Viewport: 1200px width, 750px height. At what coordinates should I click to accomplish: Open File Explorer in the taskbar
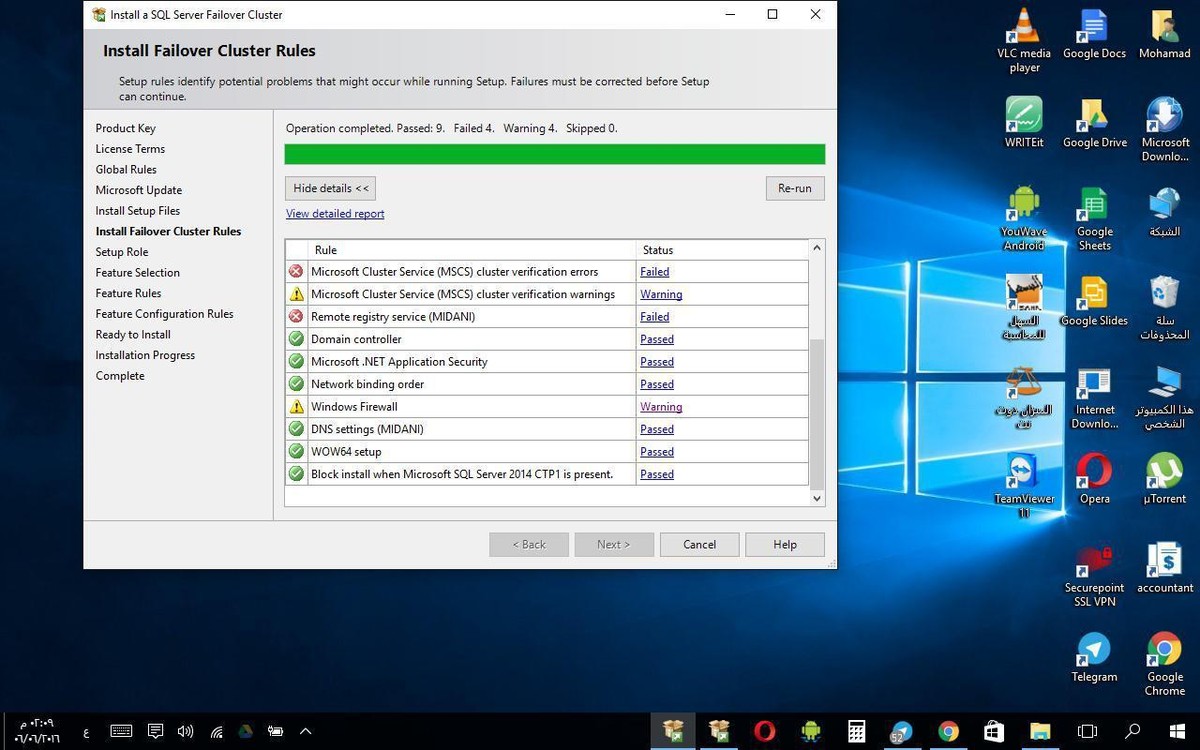(x=1040, y=731)
